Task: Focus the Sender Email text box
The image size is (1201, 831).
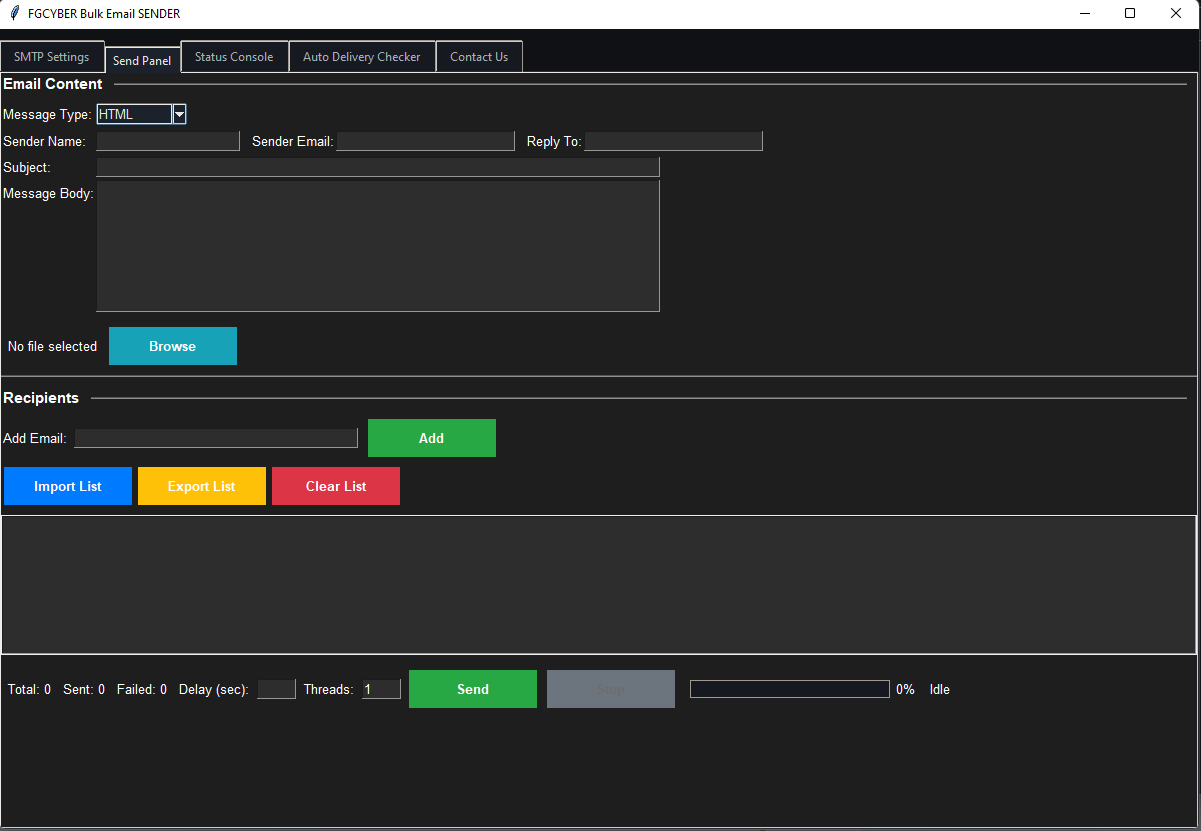Action: pos(425,141)
